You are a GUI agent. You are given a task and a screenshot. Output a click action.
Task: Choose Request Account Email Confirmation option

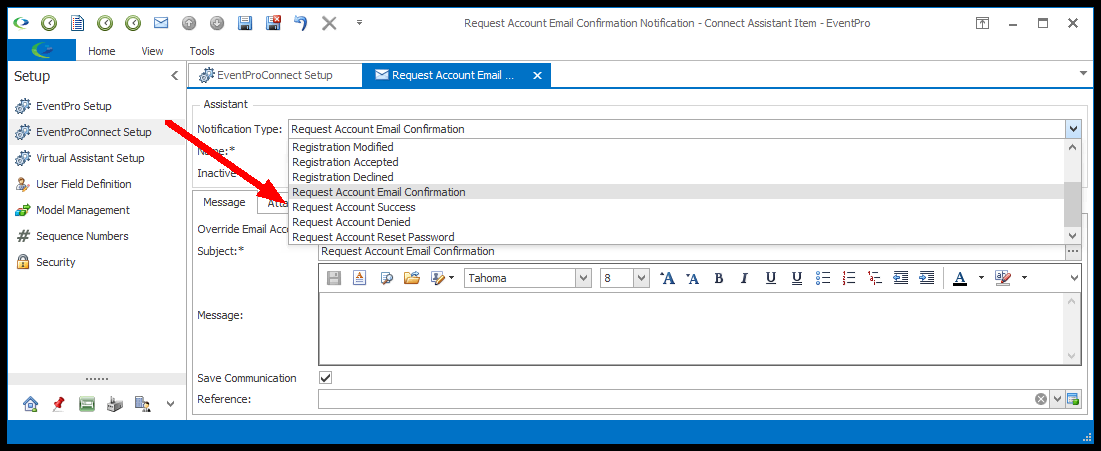pyautogui.click(x=378, y=192)
